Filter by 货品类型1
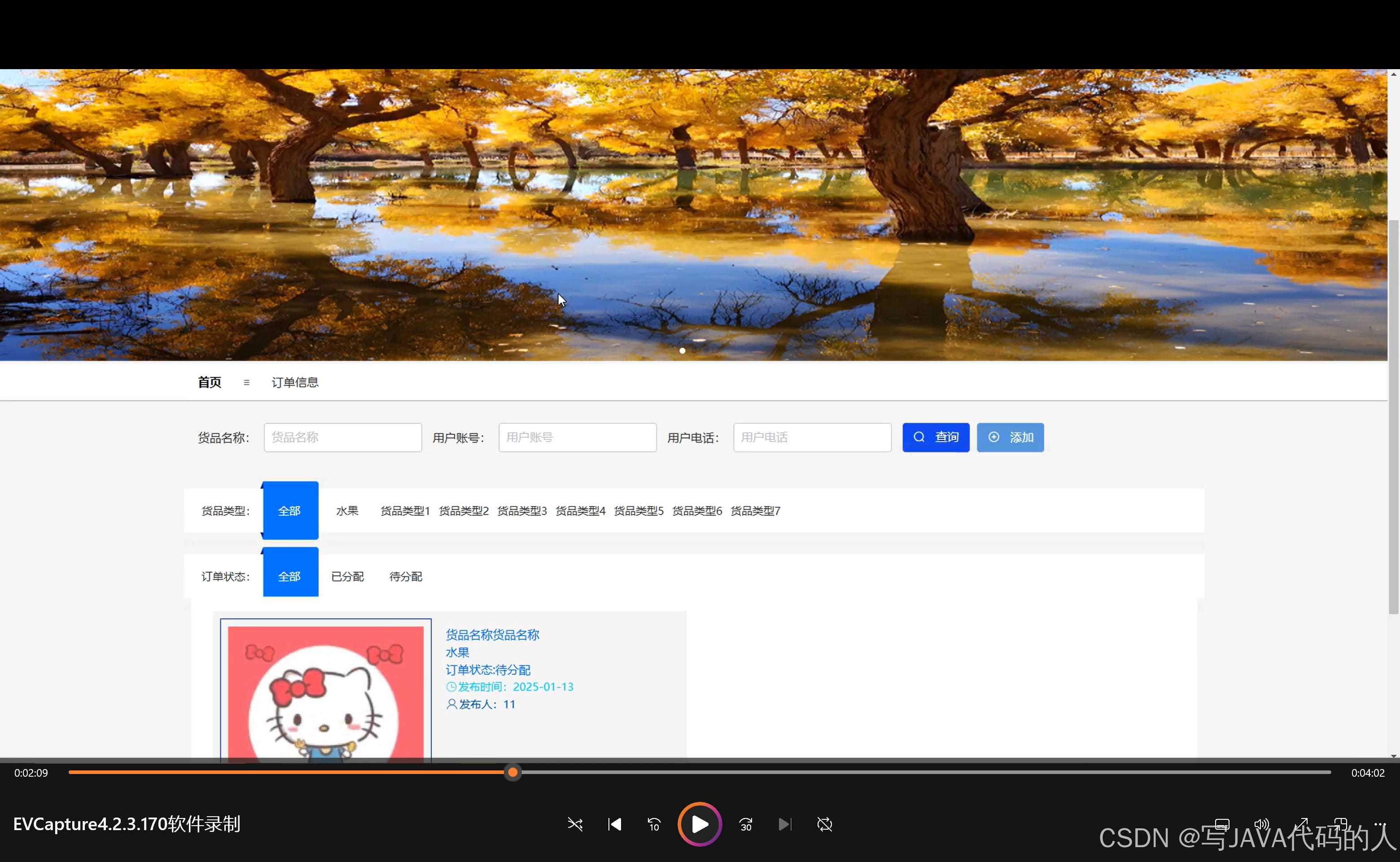The height and width of the screenshot is (862, 1400). (405, 511)
